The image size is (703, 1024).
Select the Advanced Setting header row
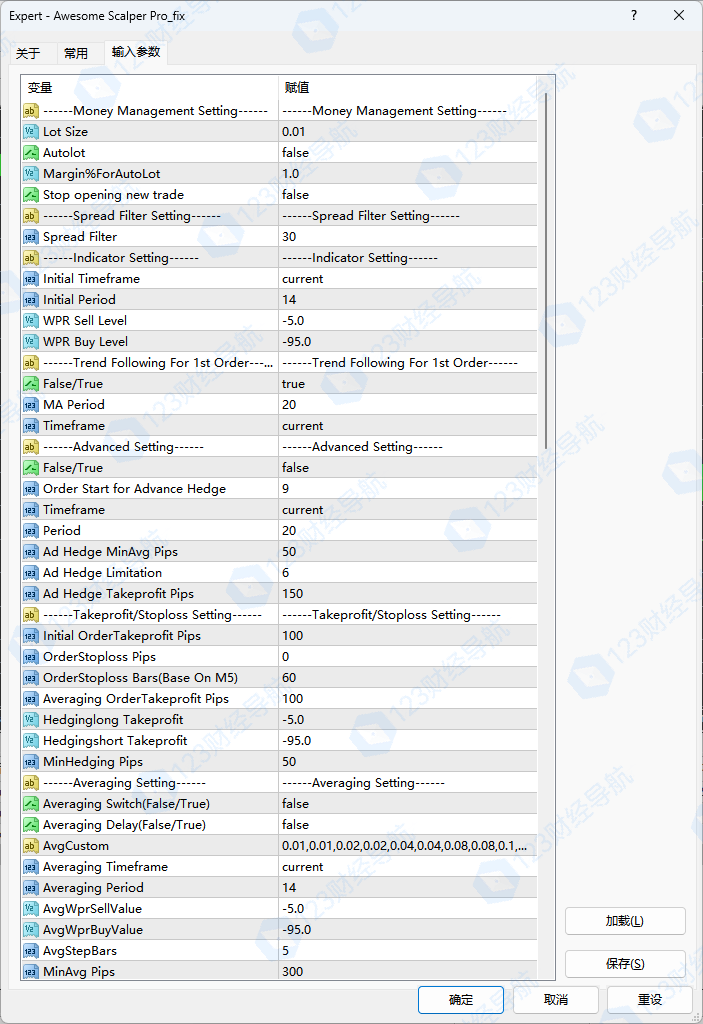tap(280, 447)
